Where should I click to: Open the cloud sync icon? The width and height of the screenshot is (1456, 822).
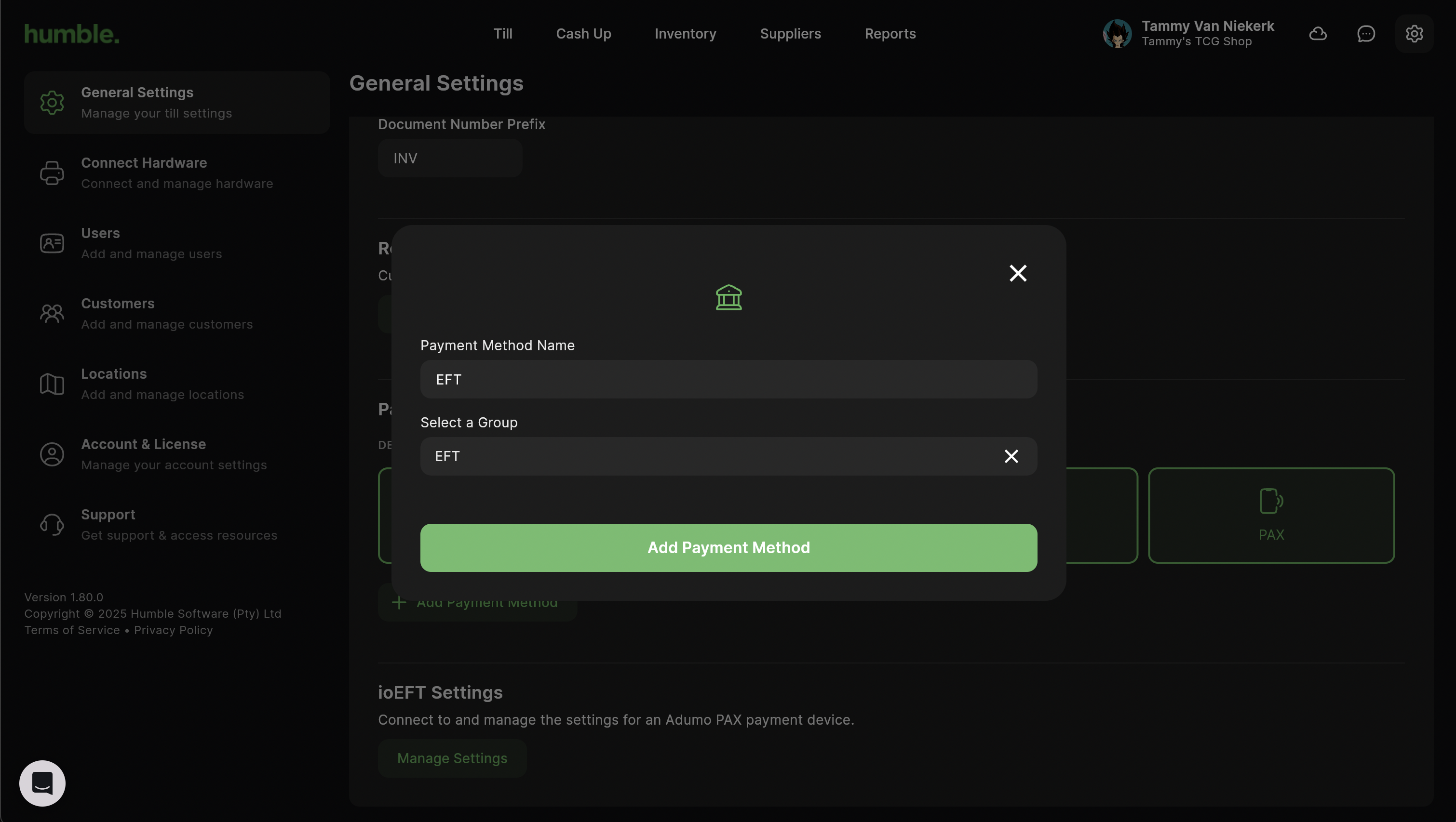[x=1318, y=34]
